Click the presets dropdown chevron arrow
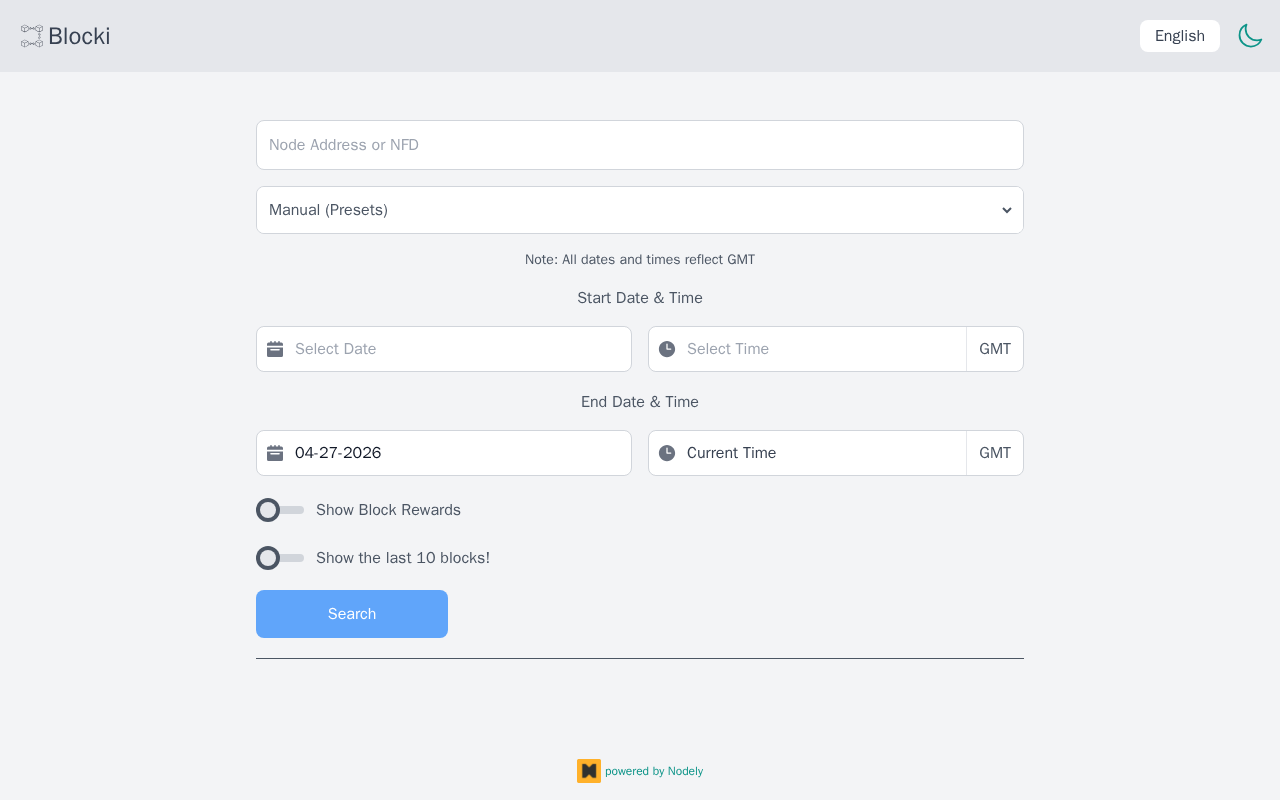 pyautogui.click(x=1006, y=210)
